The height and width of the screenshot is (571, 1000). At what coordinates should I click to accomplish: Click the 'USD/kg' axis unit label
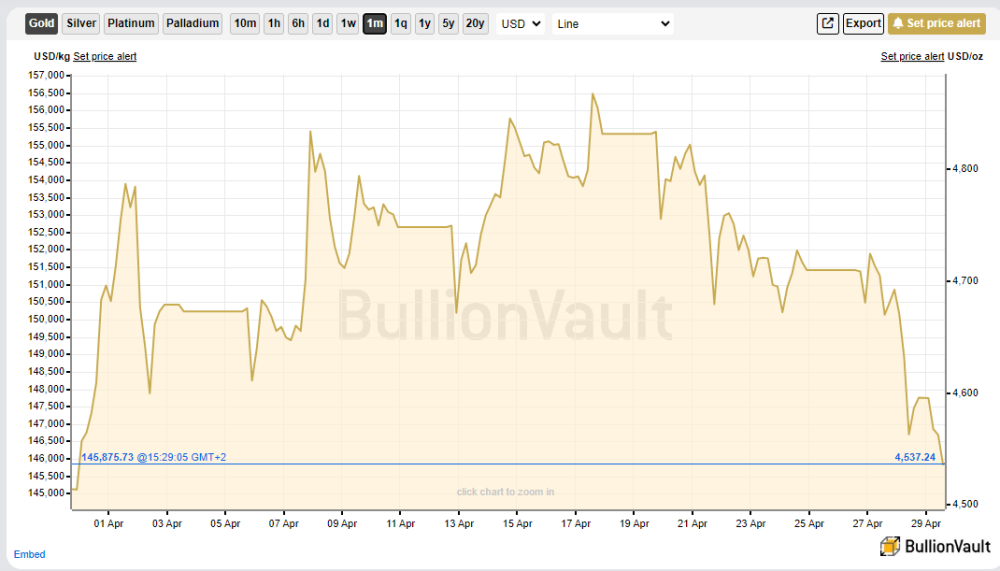coord(52,56)
